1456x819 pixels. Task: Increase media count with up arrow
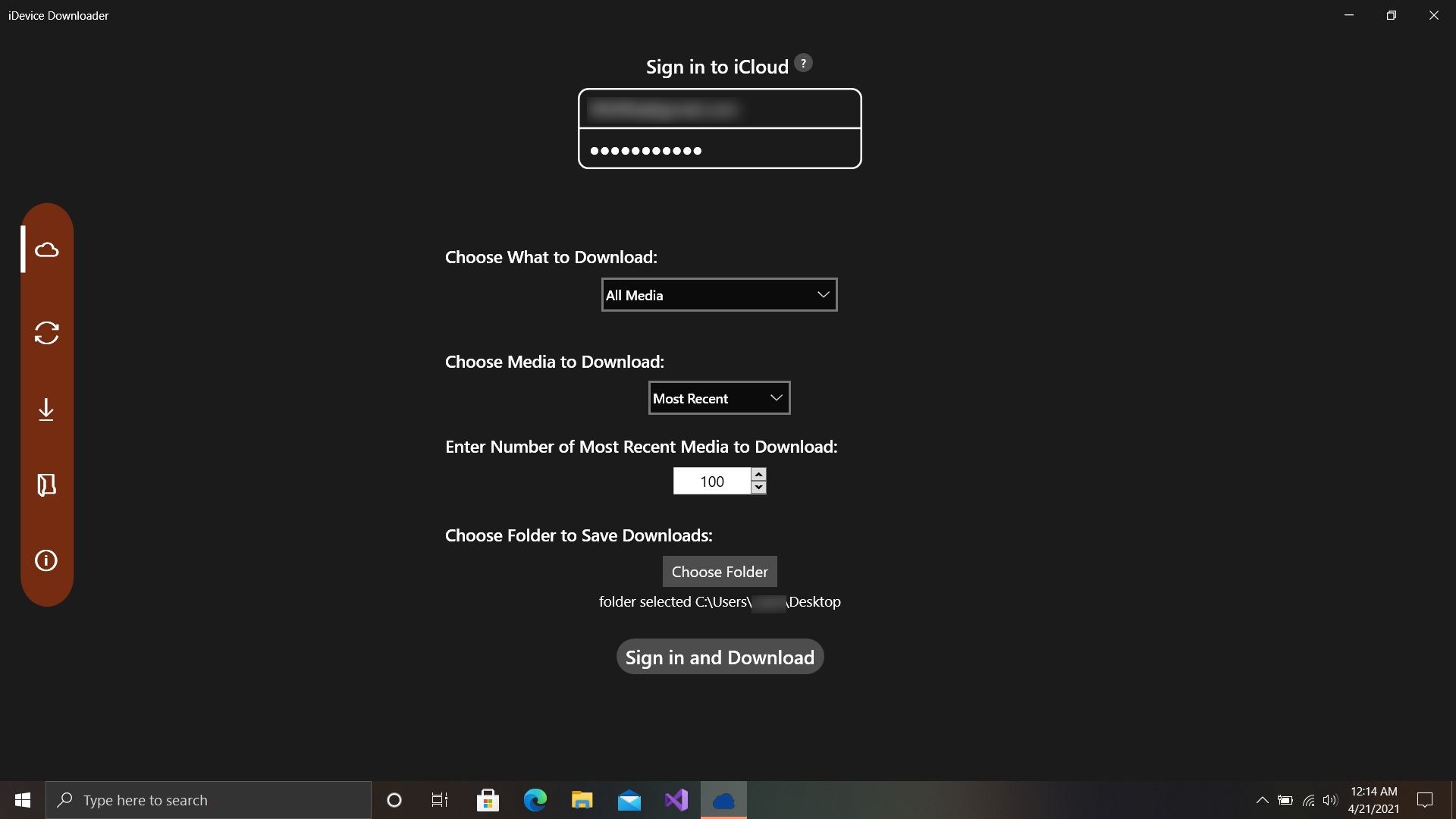[x=758, y=474]
